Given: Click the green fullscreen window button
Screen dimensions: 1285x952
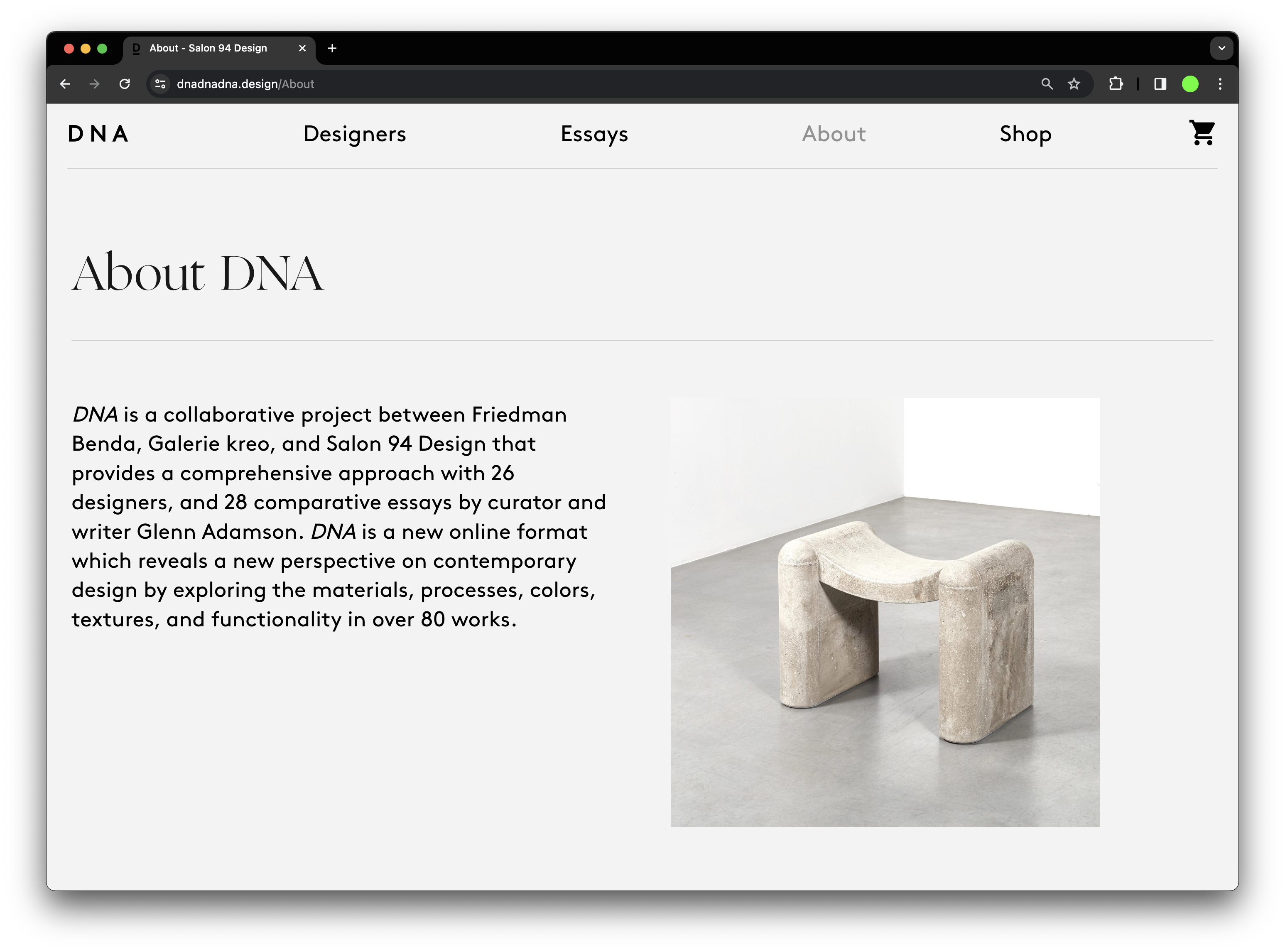Looking at the screenshot, I should [x=102, y=49].
